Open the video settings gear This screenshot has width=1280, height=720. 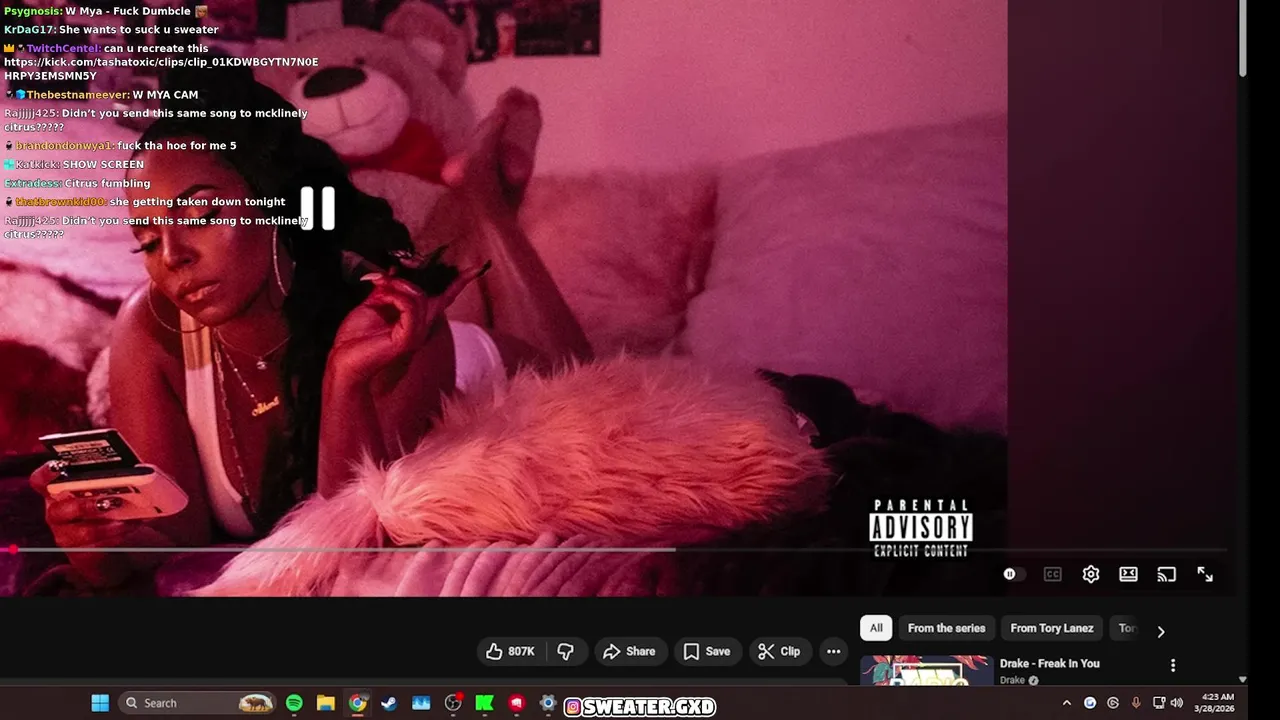coord(1091,574)
